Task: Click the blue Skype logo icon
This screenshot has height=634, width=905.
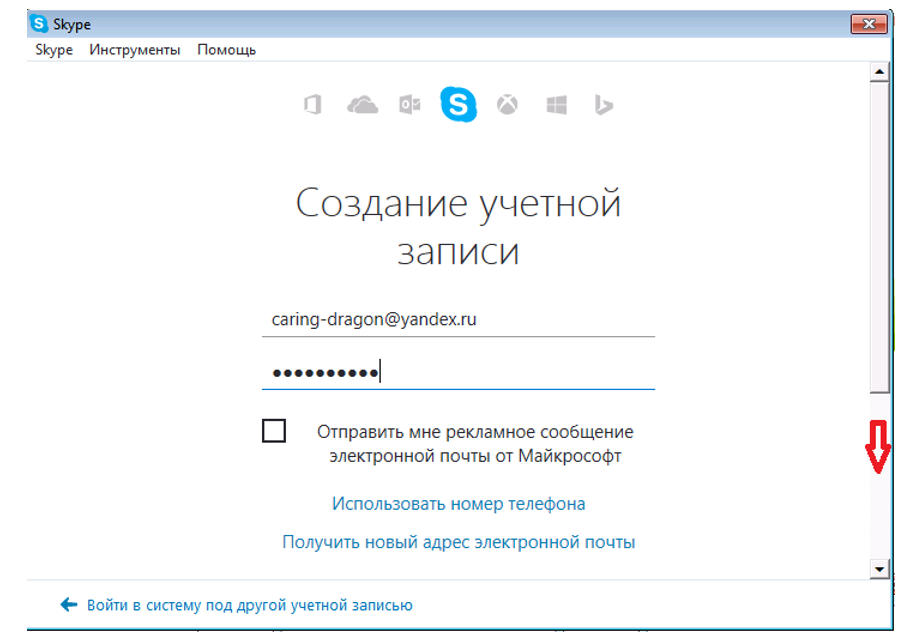Action: click(458, 105)
